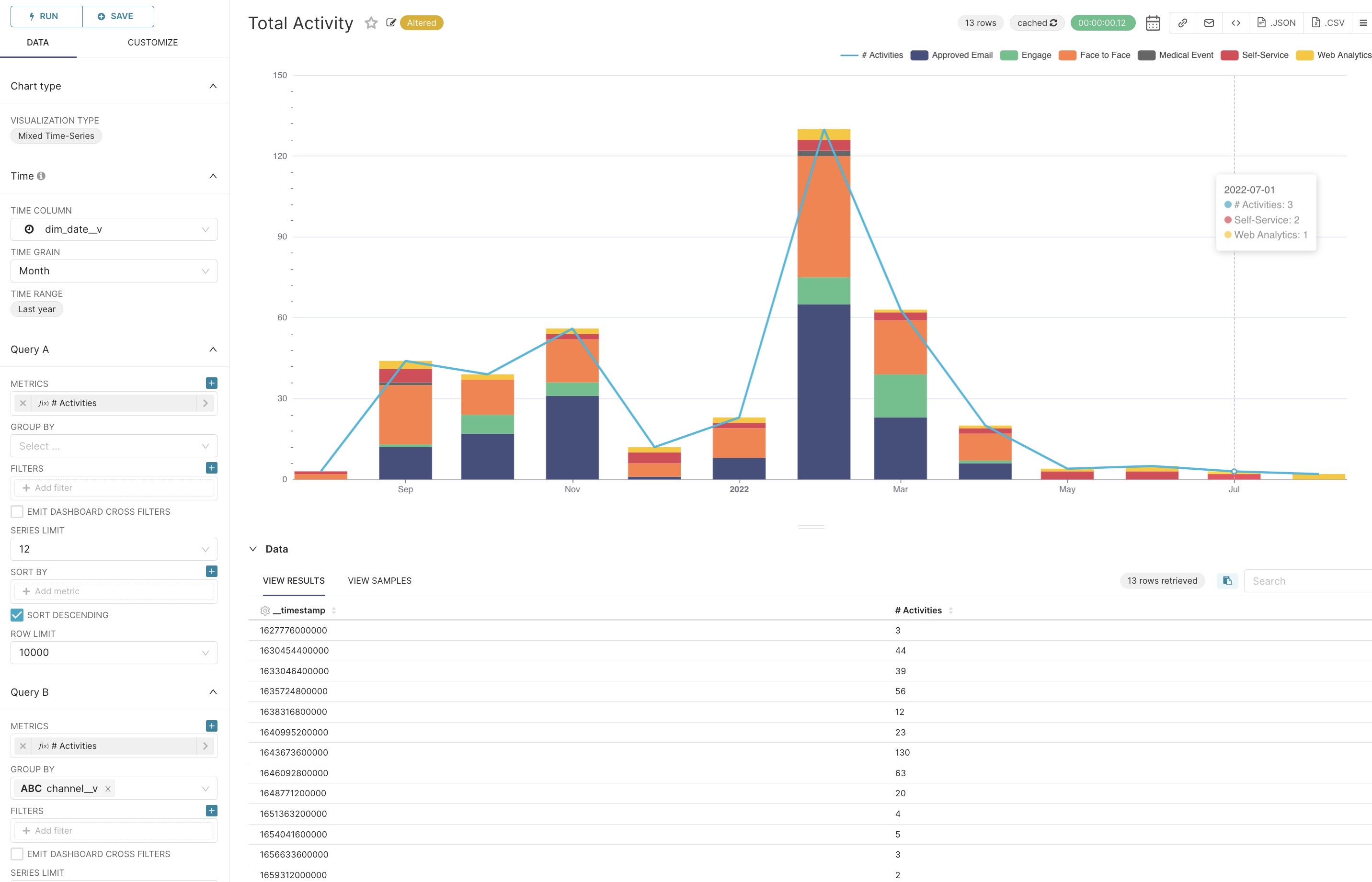Click the edit chart properties pencil icon

point(391,23)
